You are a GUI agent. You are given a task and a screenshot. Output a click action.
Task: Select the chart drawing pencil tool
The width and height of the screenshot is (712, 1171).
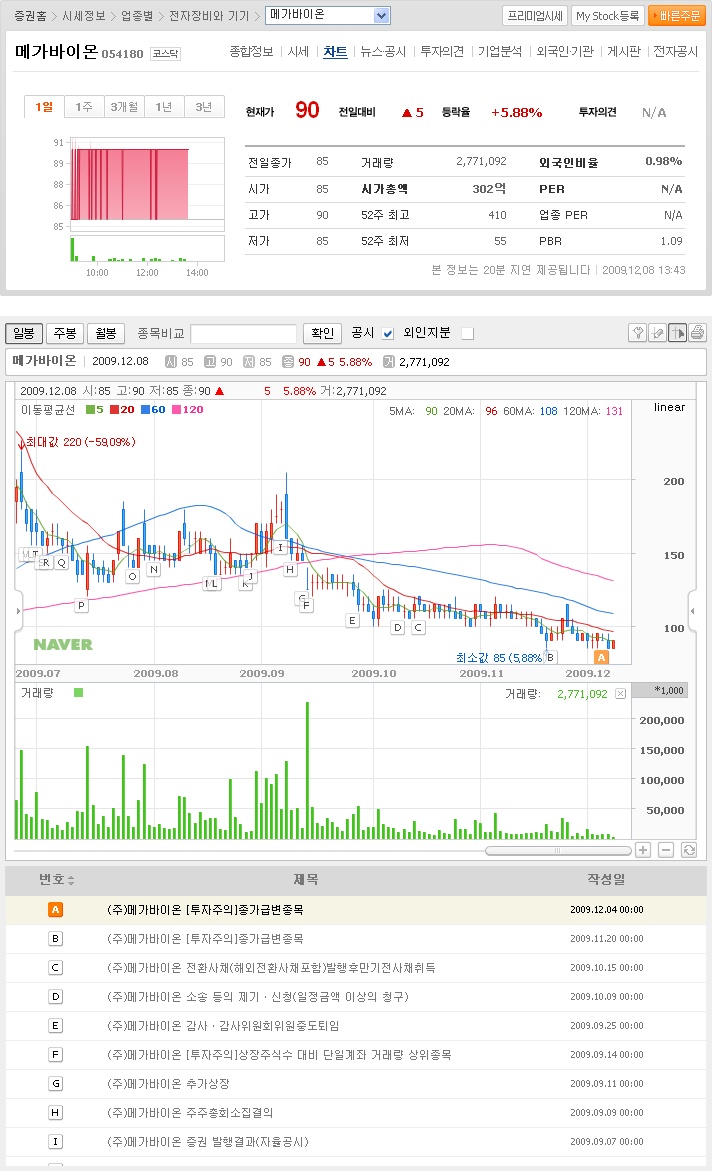point(657,332)
